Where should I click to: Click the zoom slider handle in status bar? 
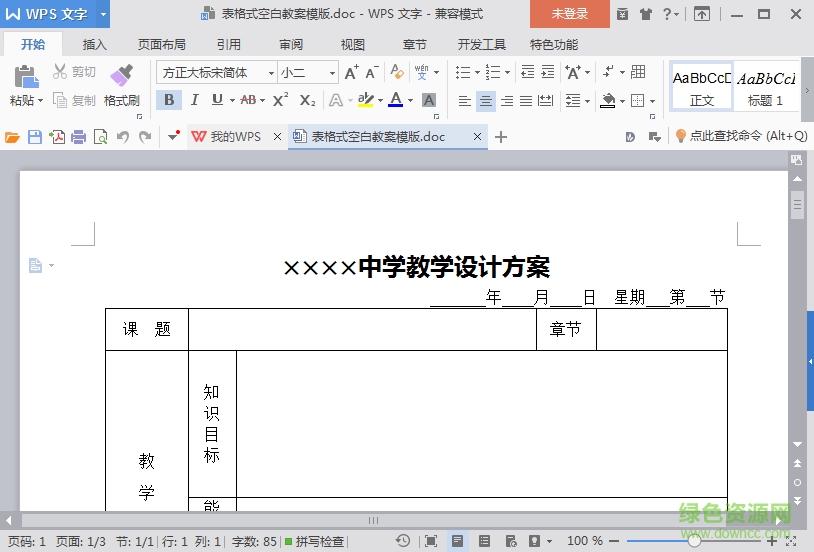click(694, 541)
